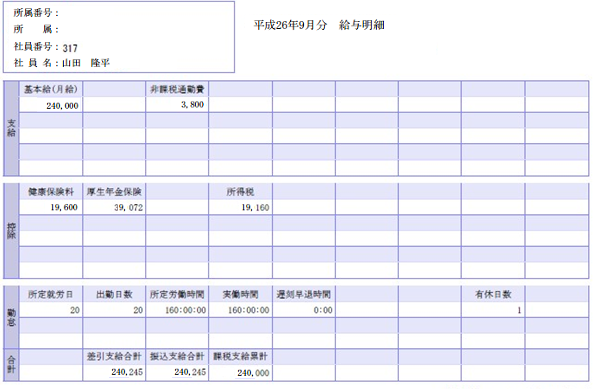Click the 基本給(月給) amount 240,000
This screenshot has height=389, width=593.
62,106
